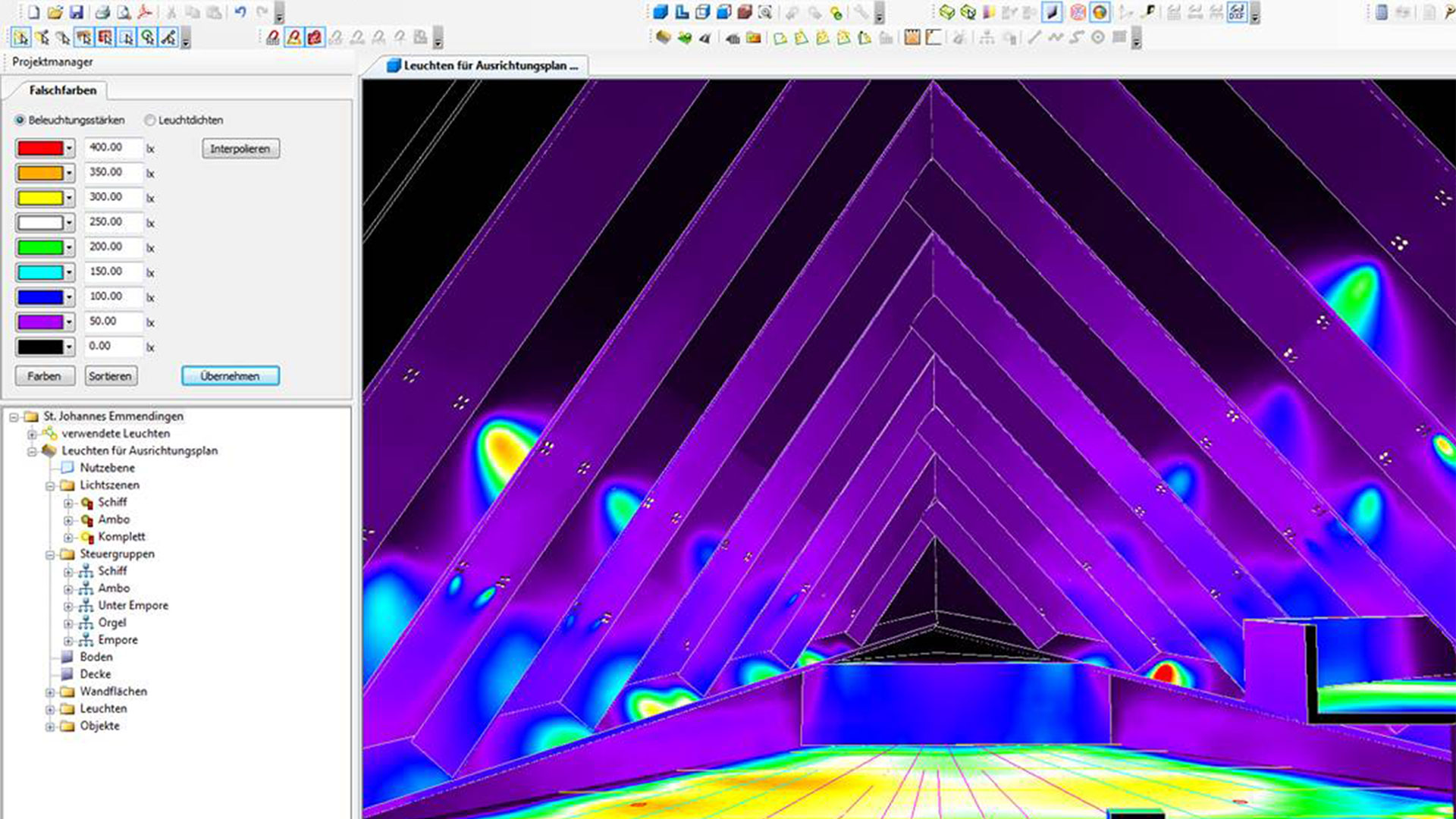The image size is (1456, 819).
Task: Click the floor plan view icon
Action: click(x=681, y=12)
